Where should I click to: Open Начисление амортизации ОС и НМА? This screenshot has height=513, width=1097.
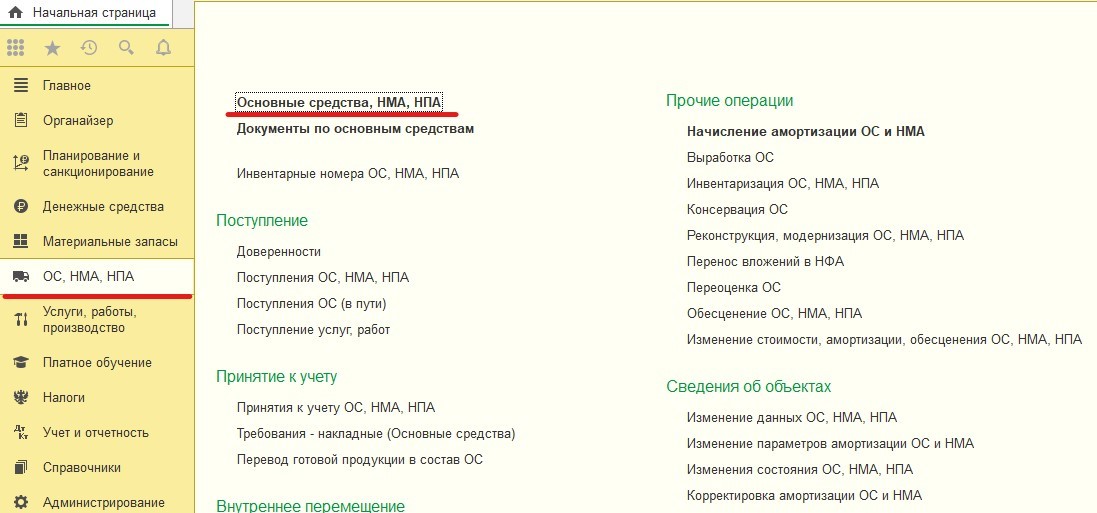[805, 131]
